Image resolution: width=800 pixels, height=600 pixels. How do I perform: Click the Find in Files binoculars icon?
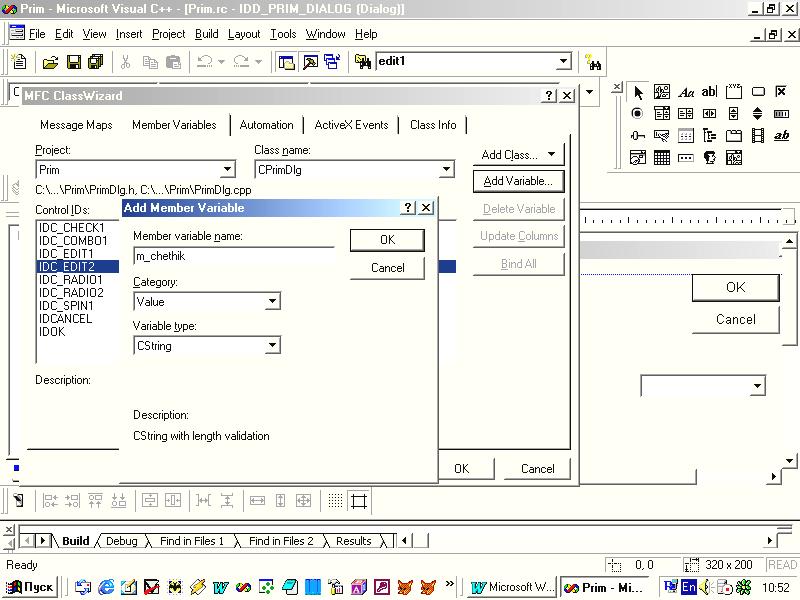(x=362, y=62)
